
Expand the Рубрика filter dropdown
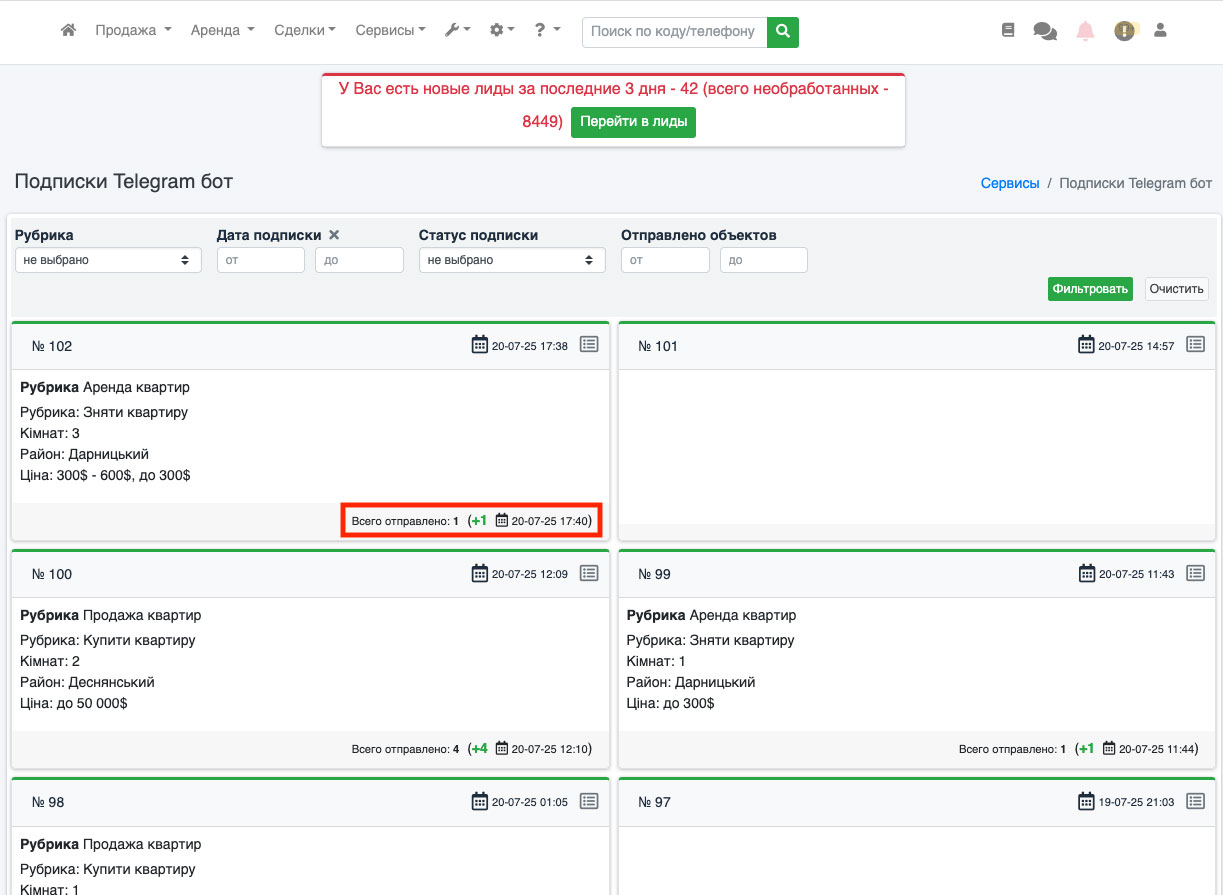pyautogui.click(x=106, y=260)
